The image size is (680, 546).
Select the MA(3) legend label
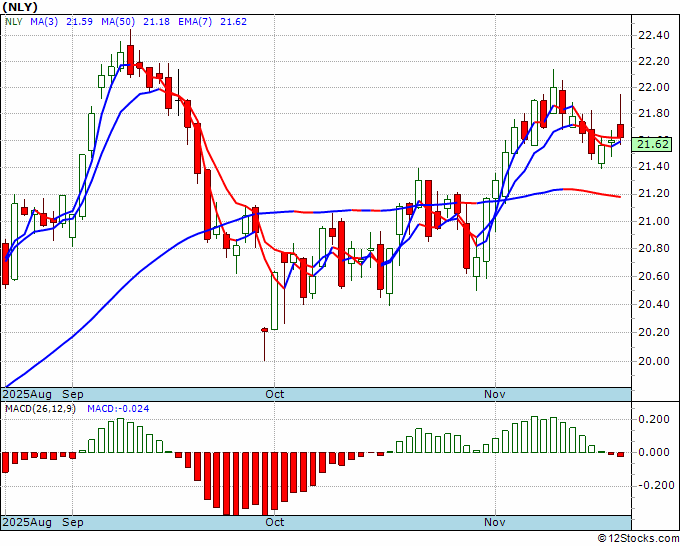click(44, 21)
